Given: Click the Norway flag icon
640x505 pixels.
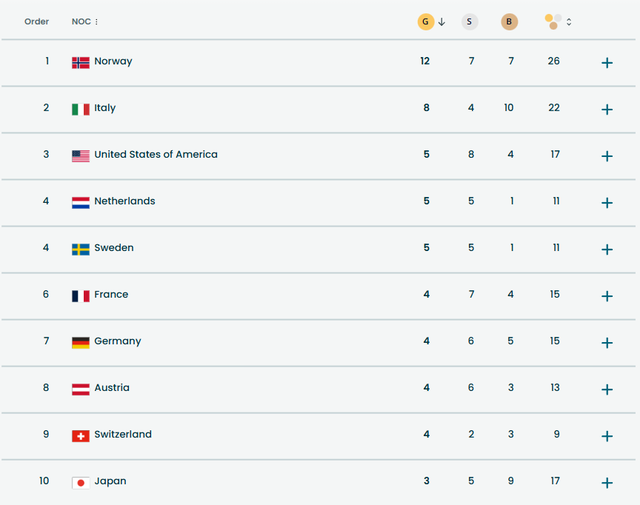Looking at the screenshot, I should coord(81,62).
